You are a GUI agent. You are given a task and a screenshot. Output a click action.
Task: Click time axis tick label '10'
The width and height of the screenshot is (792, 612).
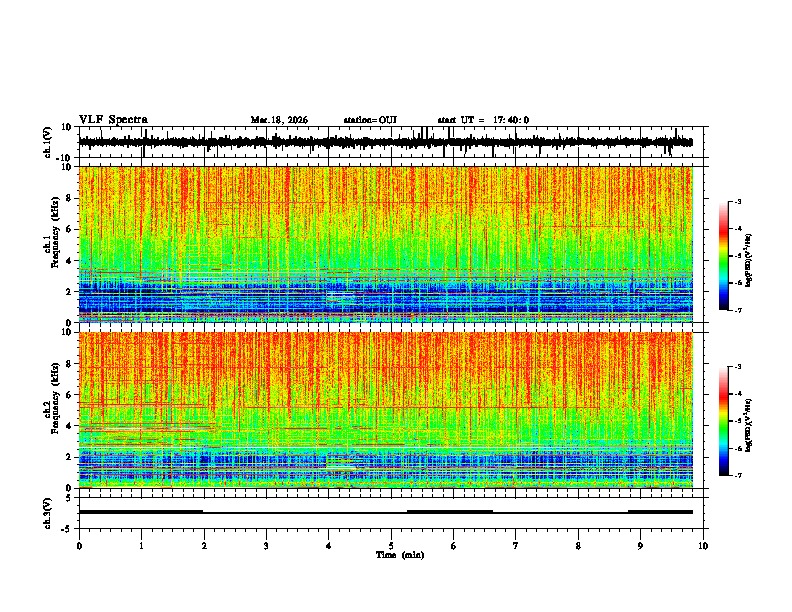tap(703, 546)
